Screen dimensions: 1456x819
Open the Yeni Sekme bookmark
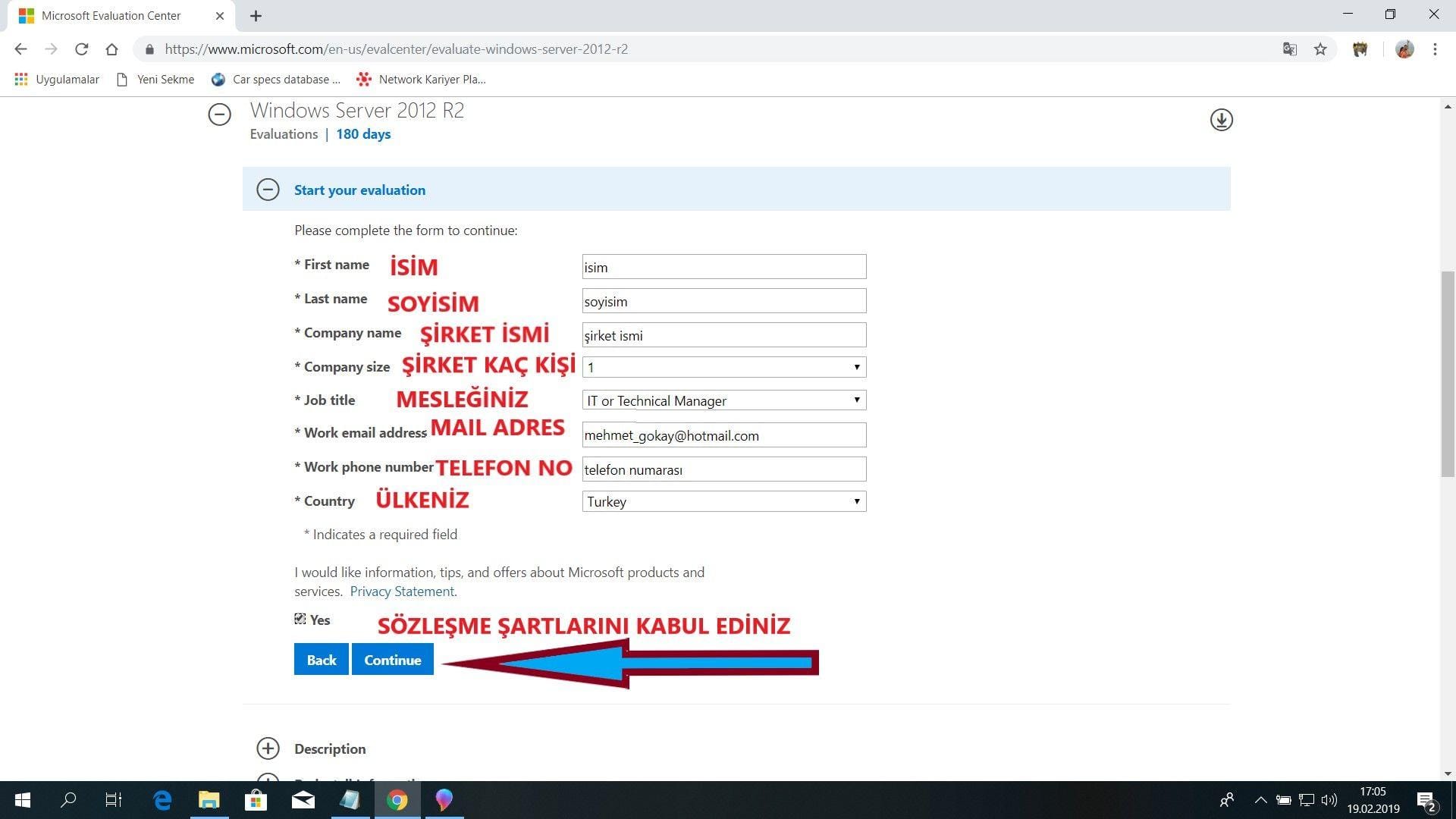tap(155, 80)
